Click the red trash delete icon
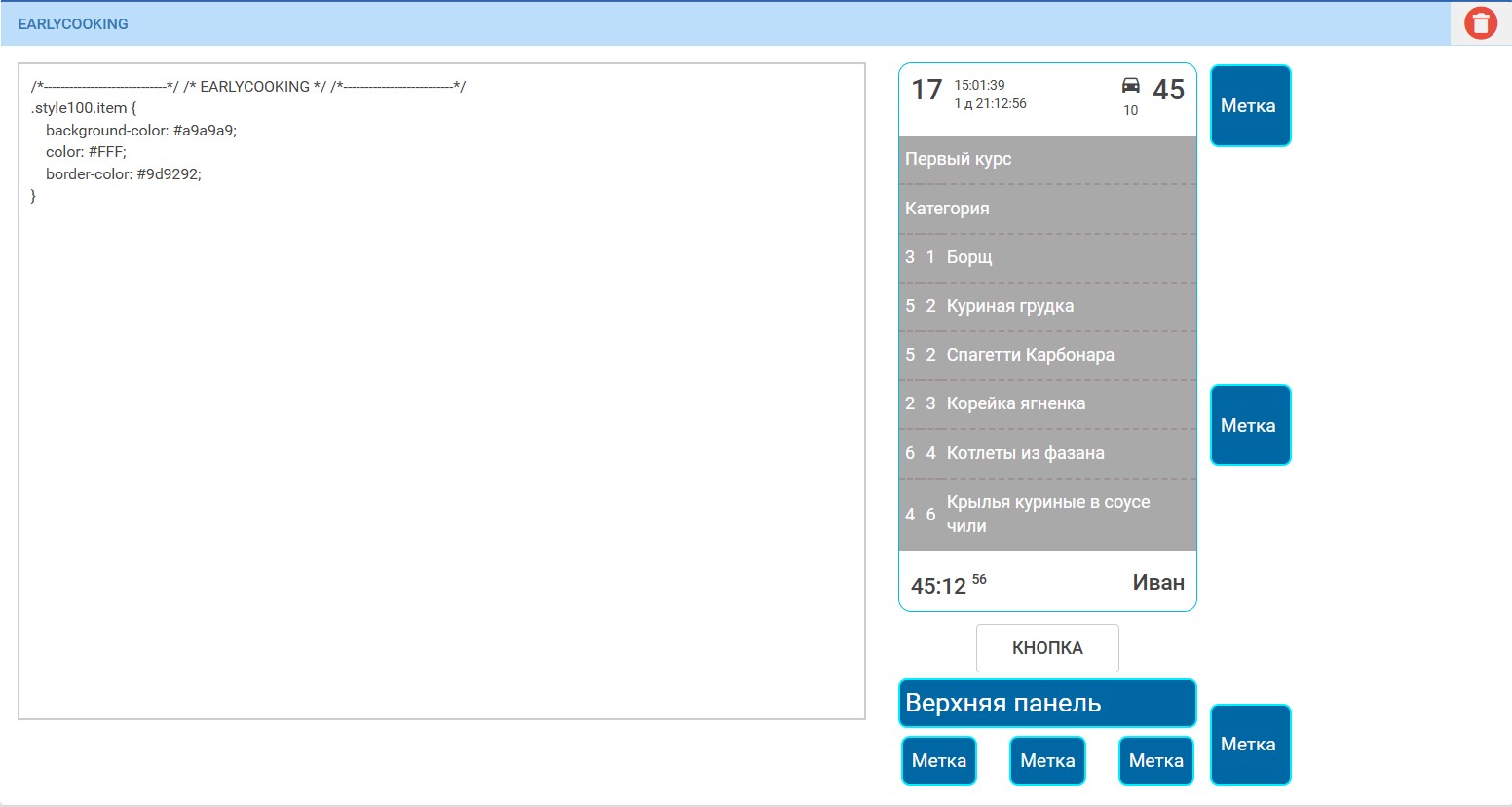 pyautogui.click(x=1480, y=23)
